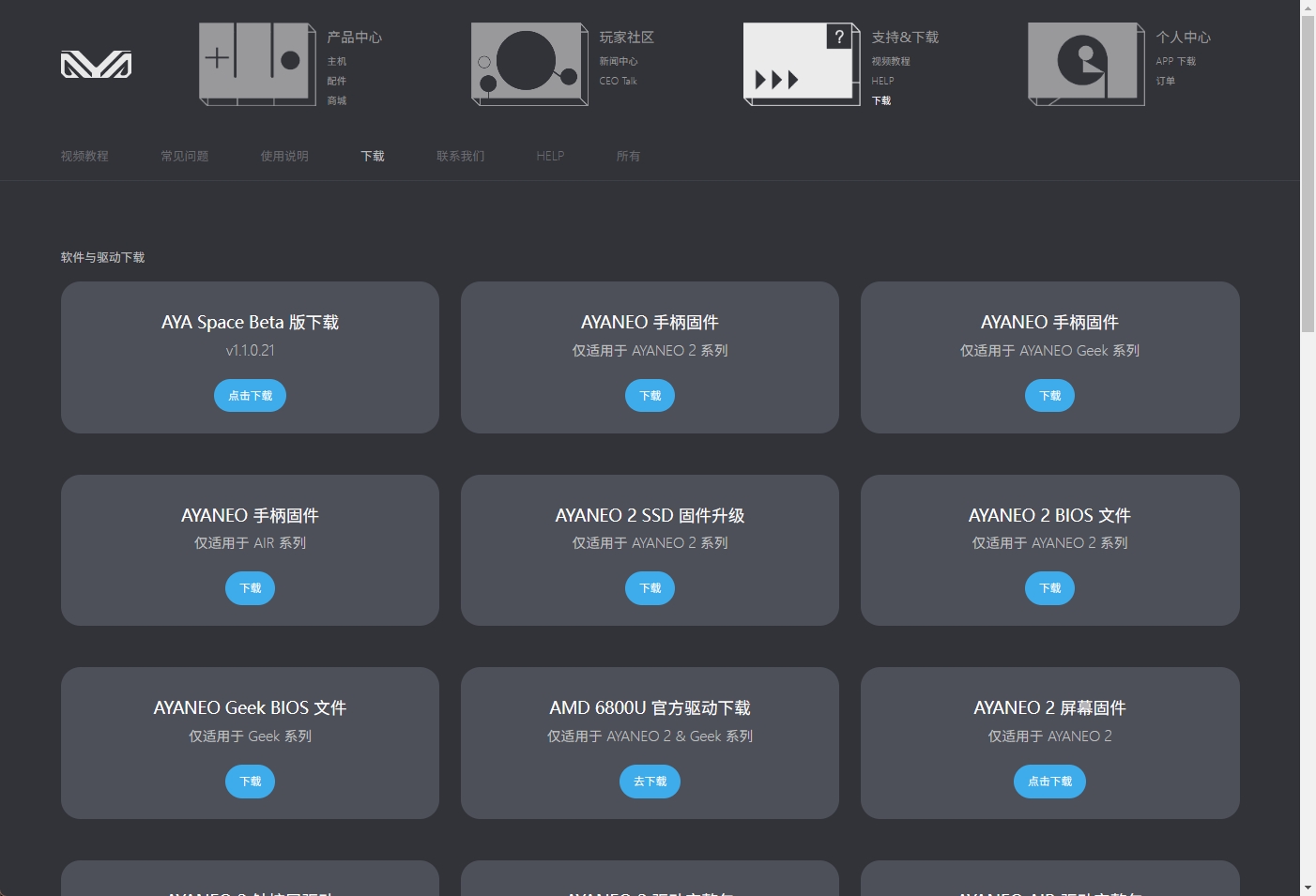The image size is (1316, 896).
Task: Click 去下载 for AMD 6800U 官方驱动
Action: (x=650, y=782)
